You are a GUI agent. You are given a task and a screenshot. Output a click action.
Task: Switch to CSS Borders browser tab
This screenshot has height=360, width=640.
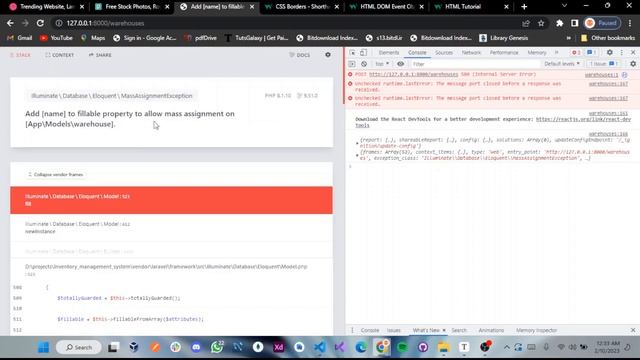point(301,7)
